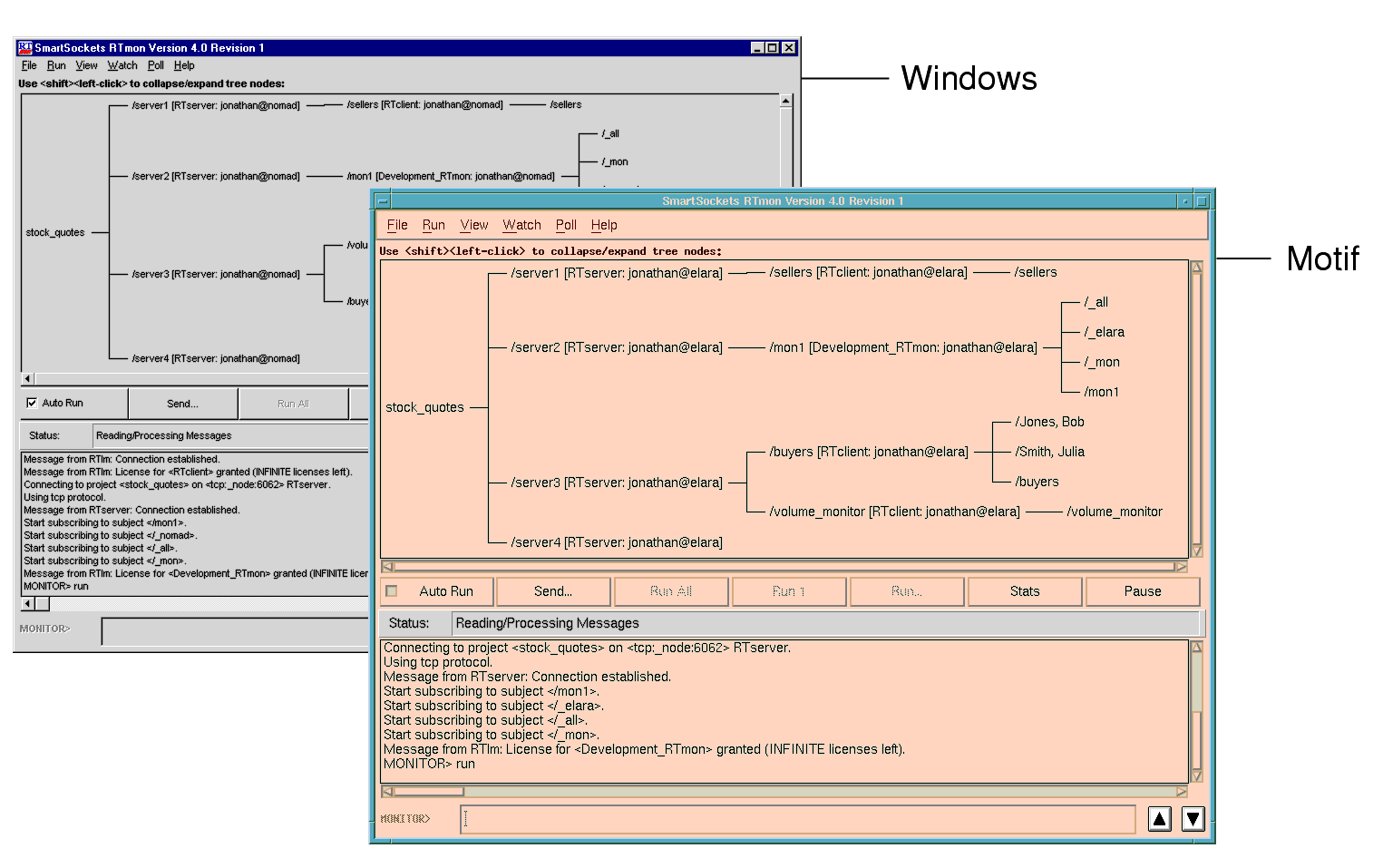Close the Windows RTmon window
The height and width of the screenshot is (868, 1383).
788,48
